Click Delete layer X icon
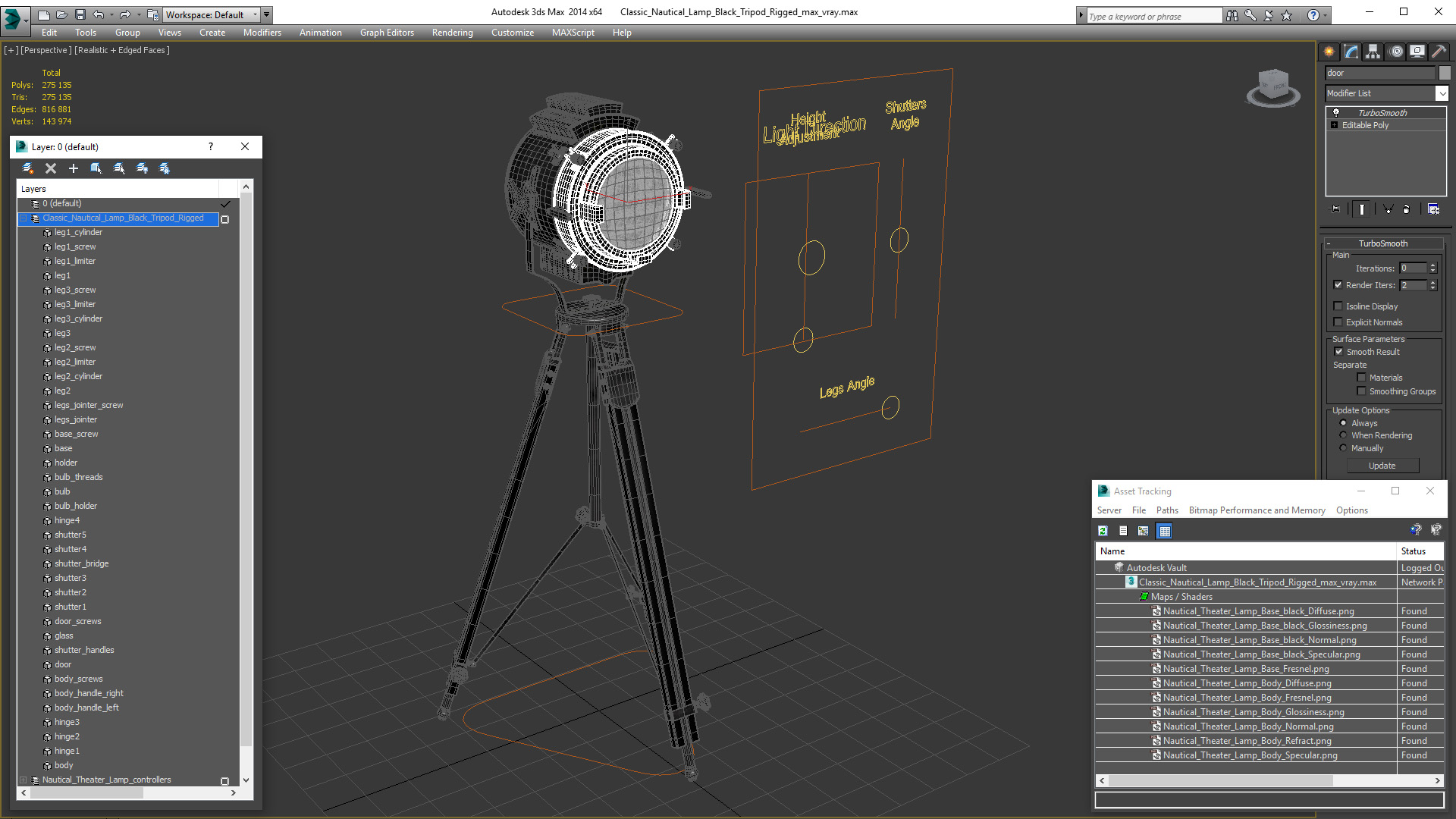Screen dimensions: 1456x819 click(x=51, y=168)
